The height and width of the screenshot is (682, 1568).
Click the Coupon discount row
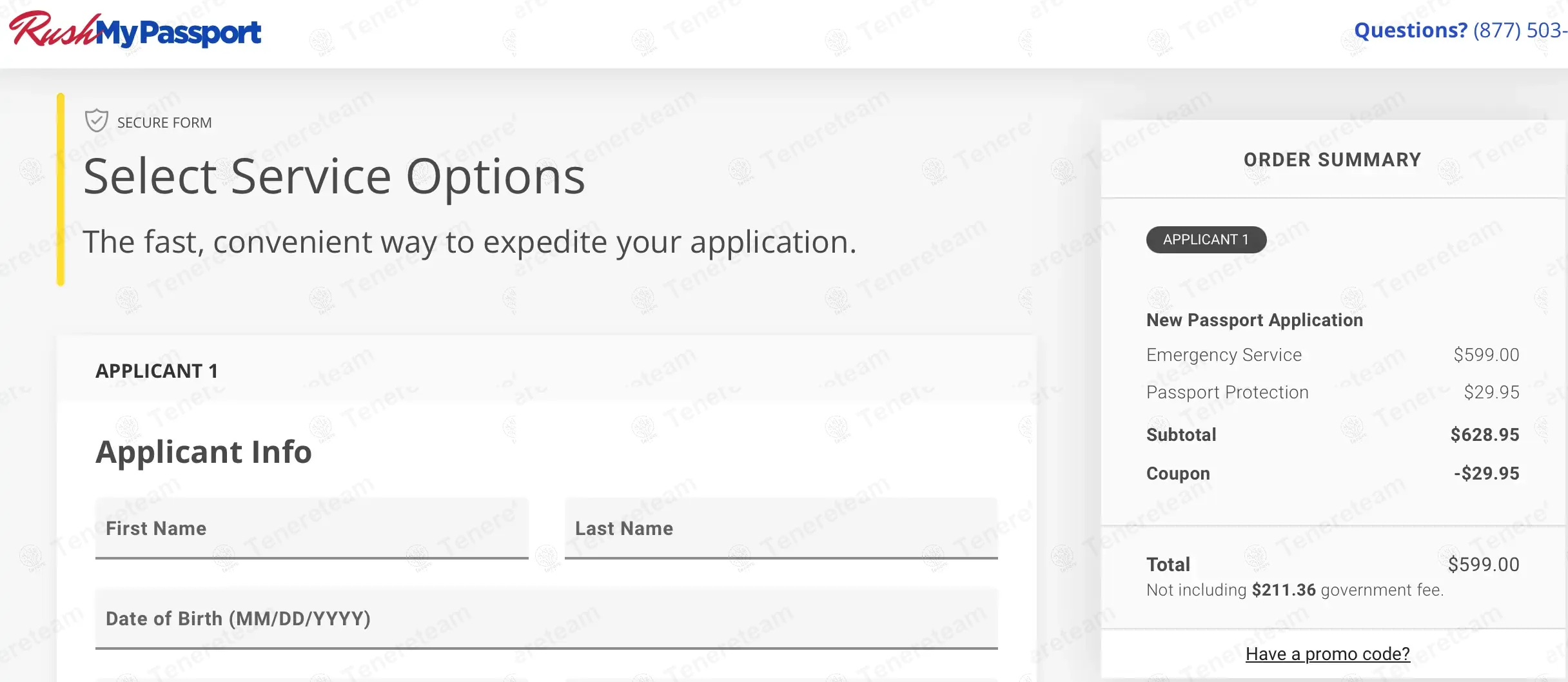coord(1178,474)
